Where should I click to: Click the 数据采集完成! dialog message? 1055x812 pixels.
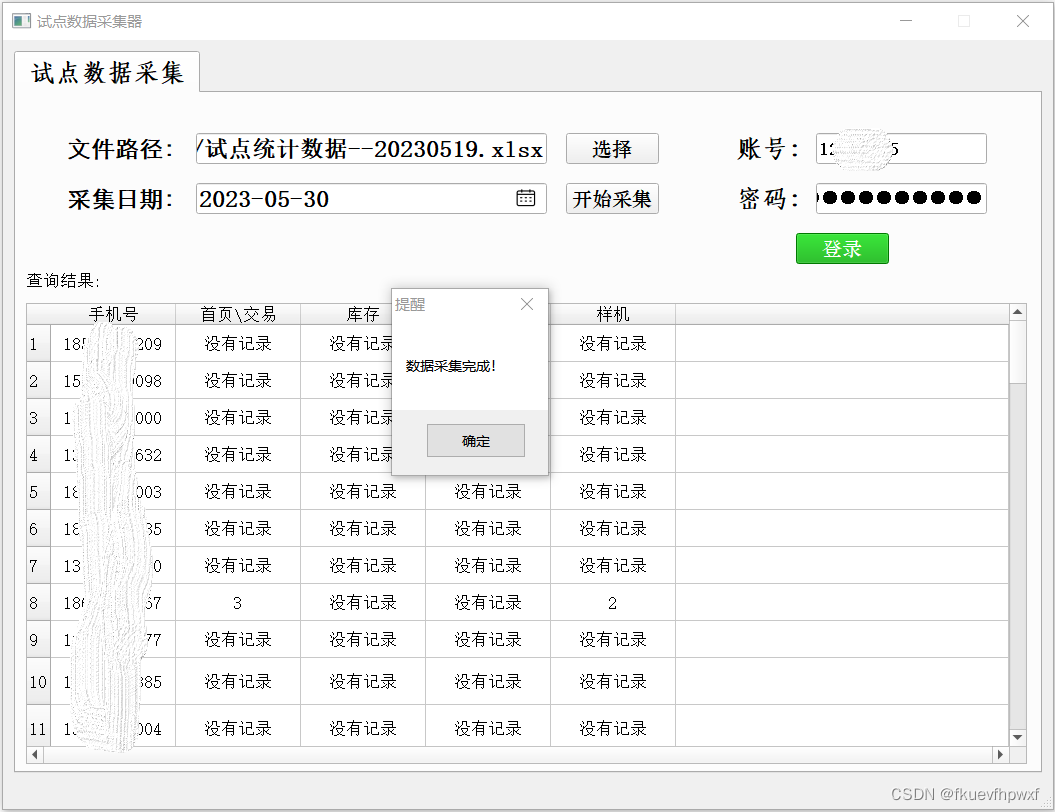(x=450, y=366)
